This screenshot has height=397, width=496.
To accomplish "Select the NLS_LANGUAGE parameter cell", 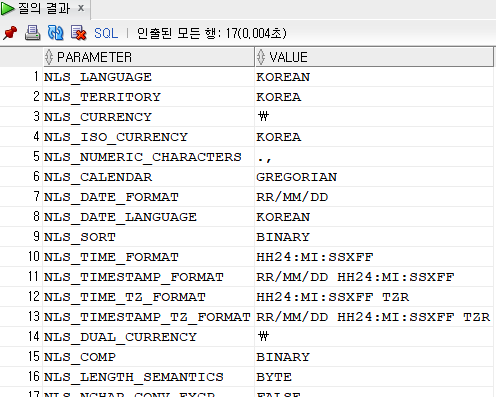I will click(x=149, y=77).
